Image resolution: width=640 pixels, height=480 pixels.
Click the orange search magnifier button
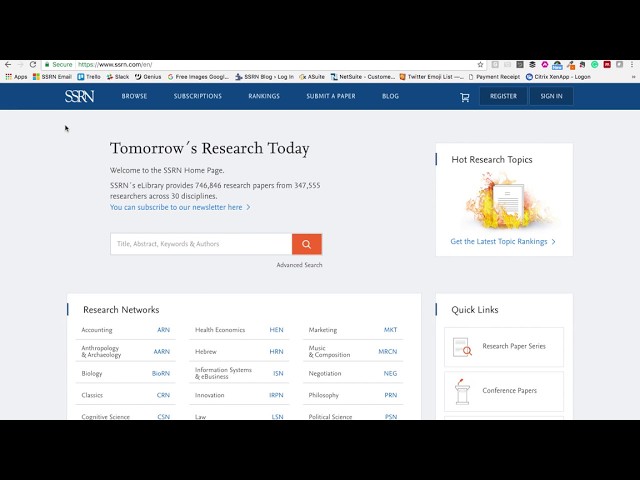click(307, 244)
